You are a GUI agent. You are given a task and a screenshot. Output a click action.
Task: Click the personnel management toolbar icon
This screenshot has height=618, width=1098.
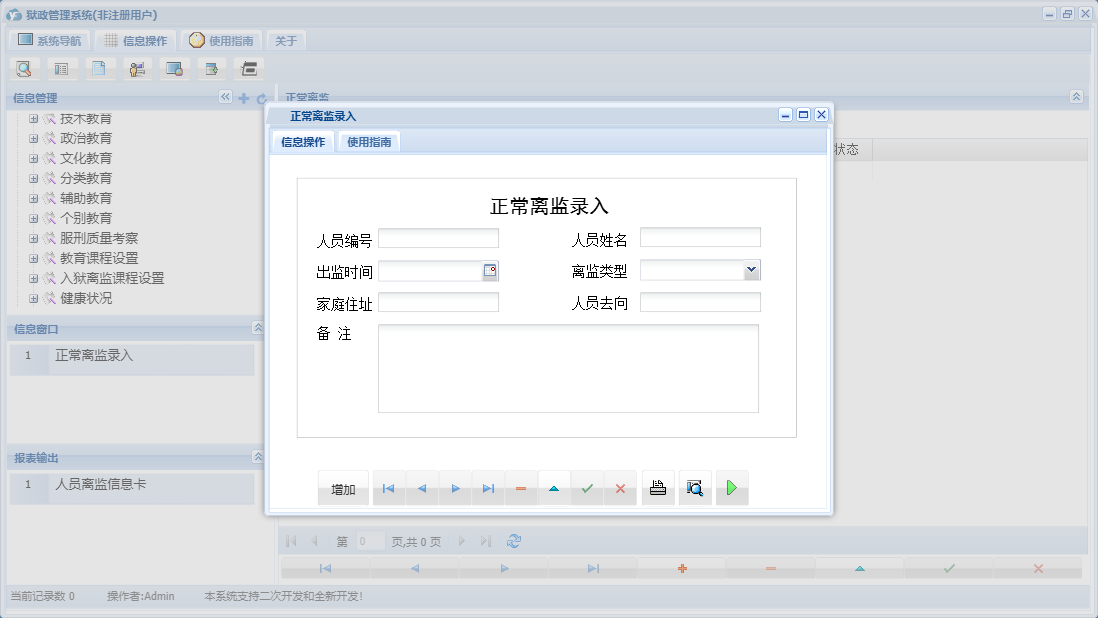tap(137, 68)
